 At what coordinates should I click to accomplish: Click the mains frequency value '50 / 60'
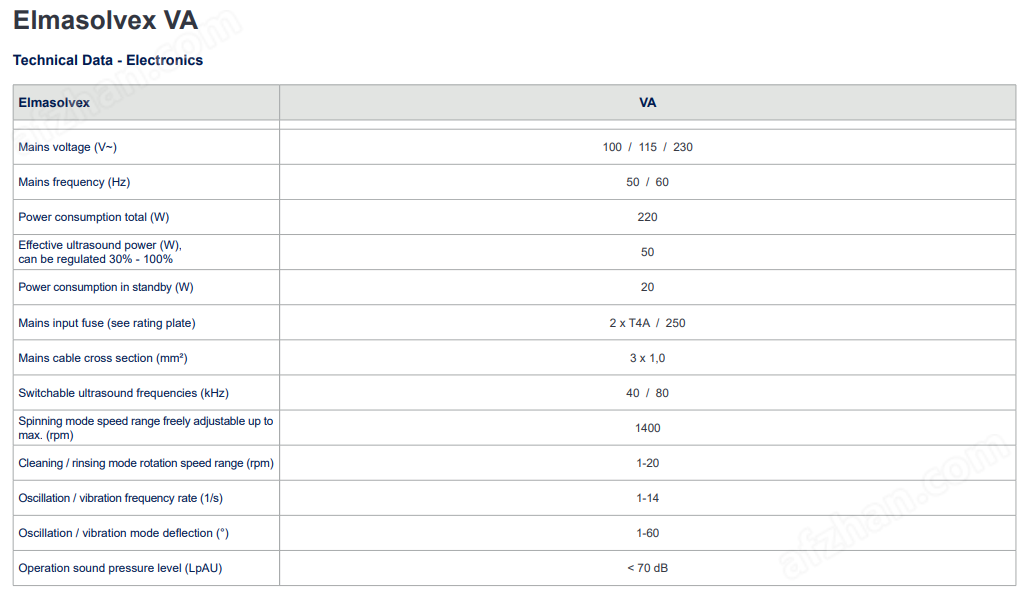[647, 182]
